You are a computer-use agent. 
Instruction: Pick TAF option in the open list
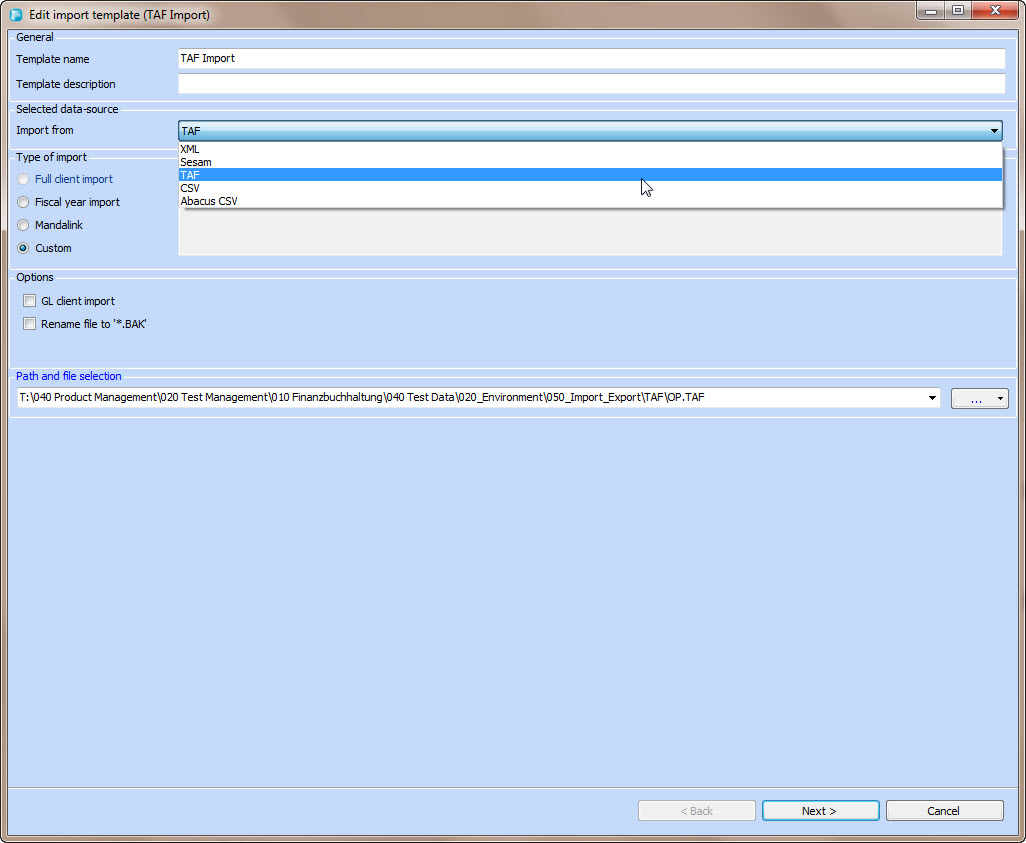click(x=190, y=175)
